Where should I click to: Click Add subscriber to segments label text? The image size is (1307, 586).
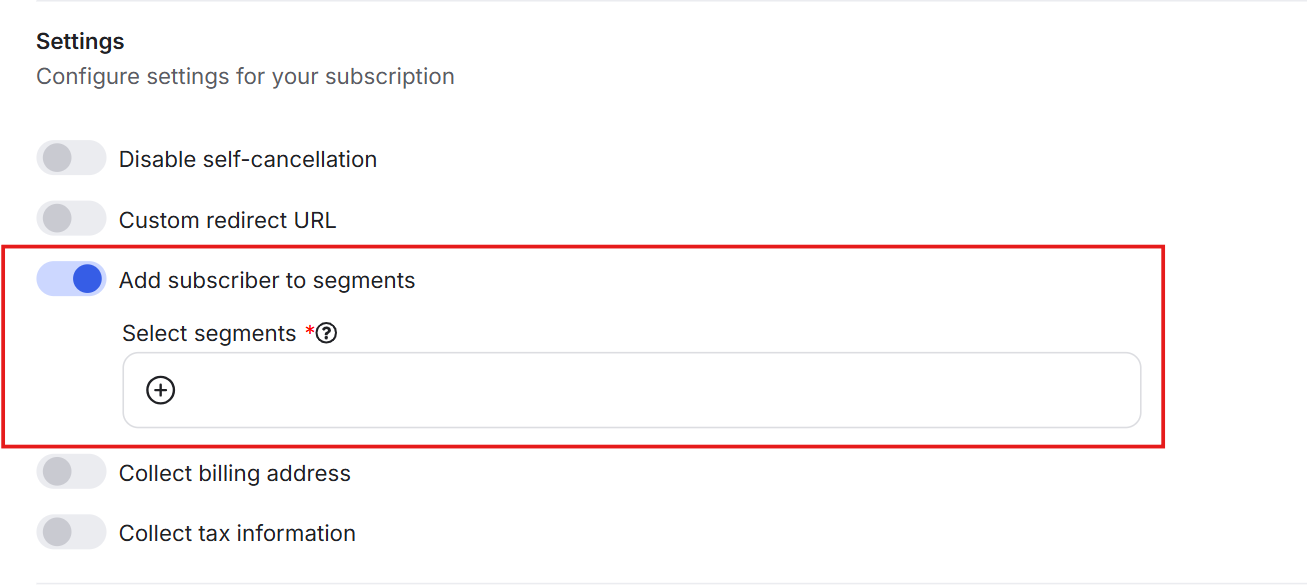(267, 281)
